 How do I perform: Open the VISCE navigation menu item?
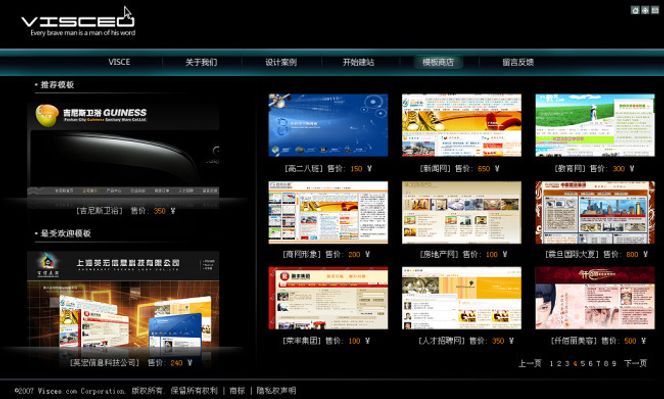119,62
